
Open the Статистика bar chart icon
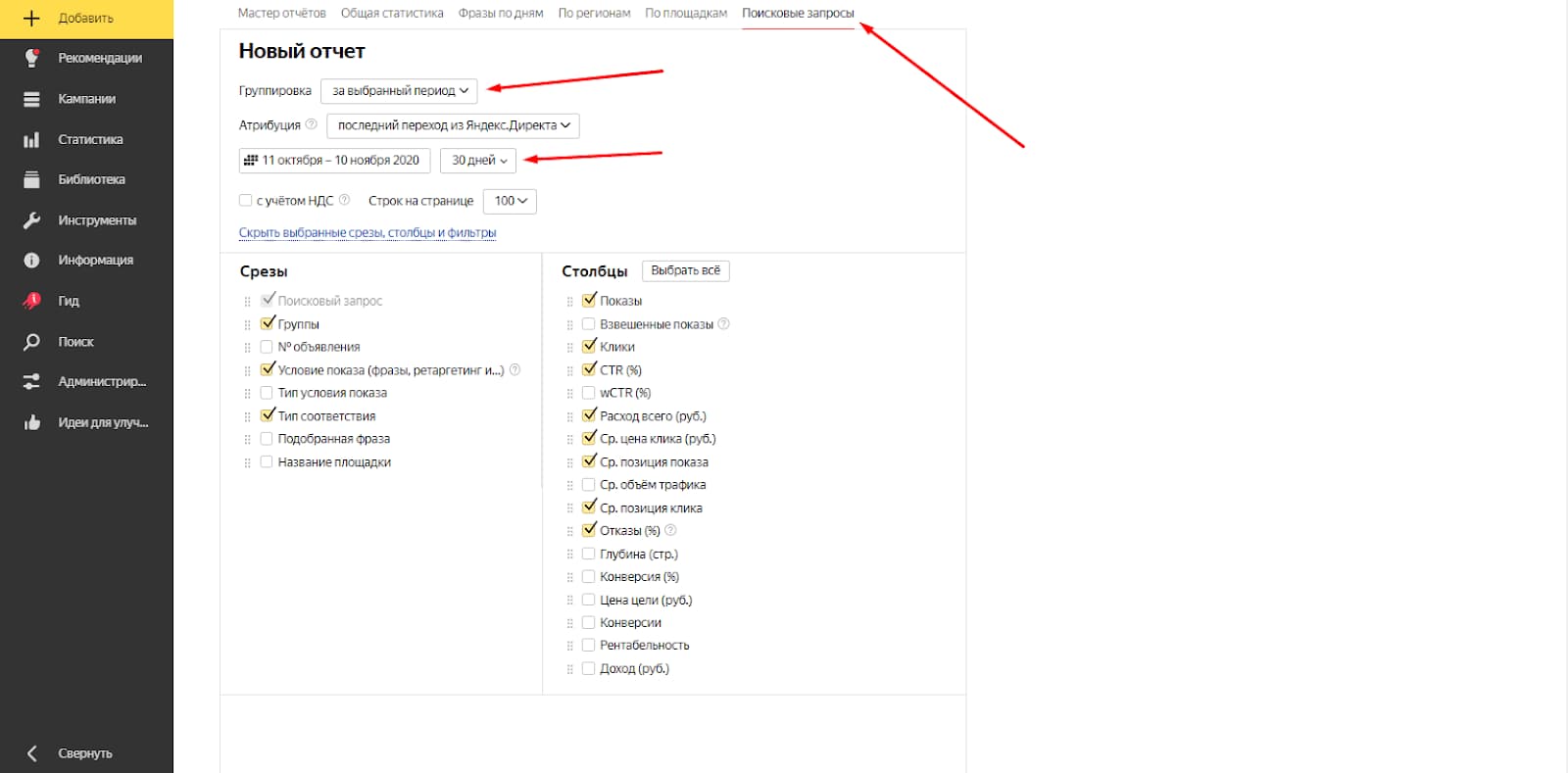tap(31, 139)
